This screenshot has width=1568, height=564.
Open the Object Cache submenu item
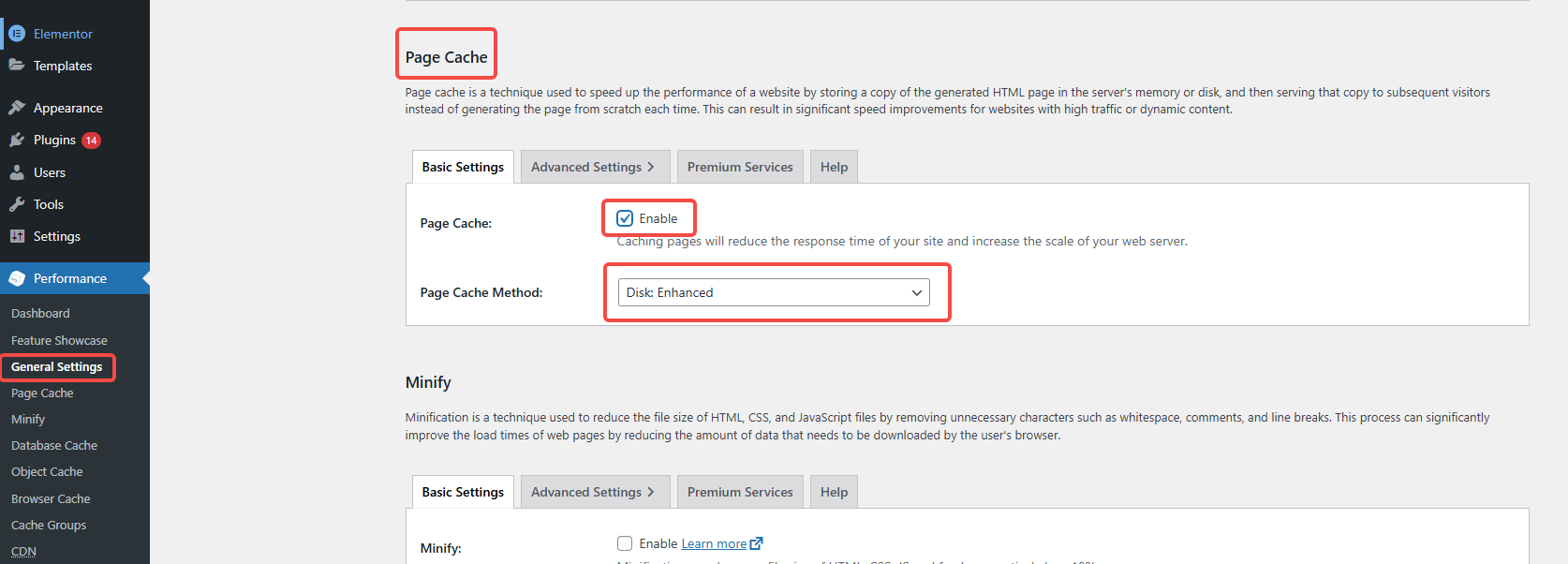(x=47, y=472)
